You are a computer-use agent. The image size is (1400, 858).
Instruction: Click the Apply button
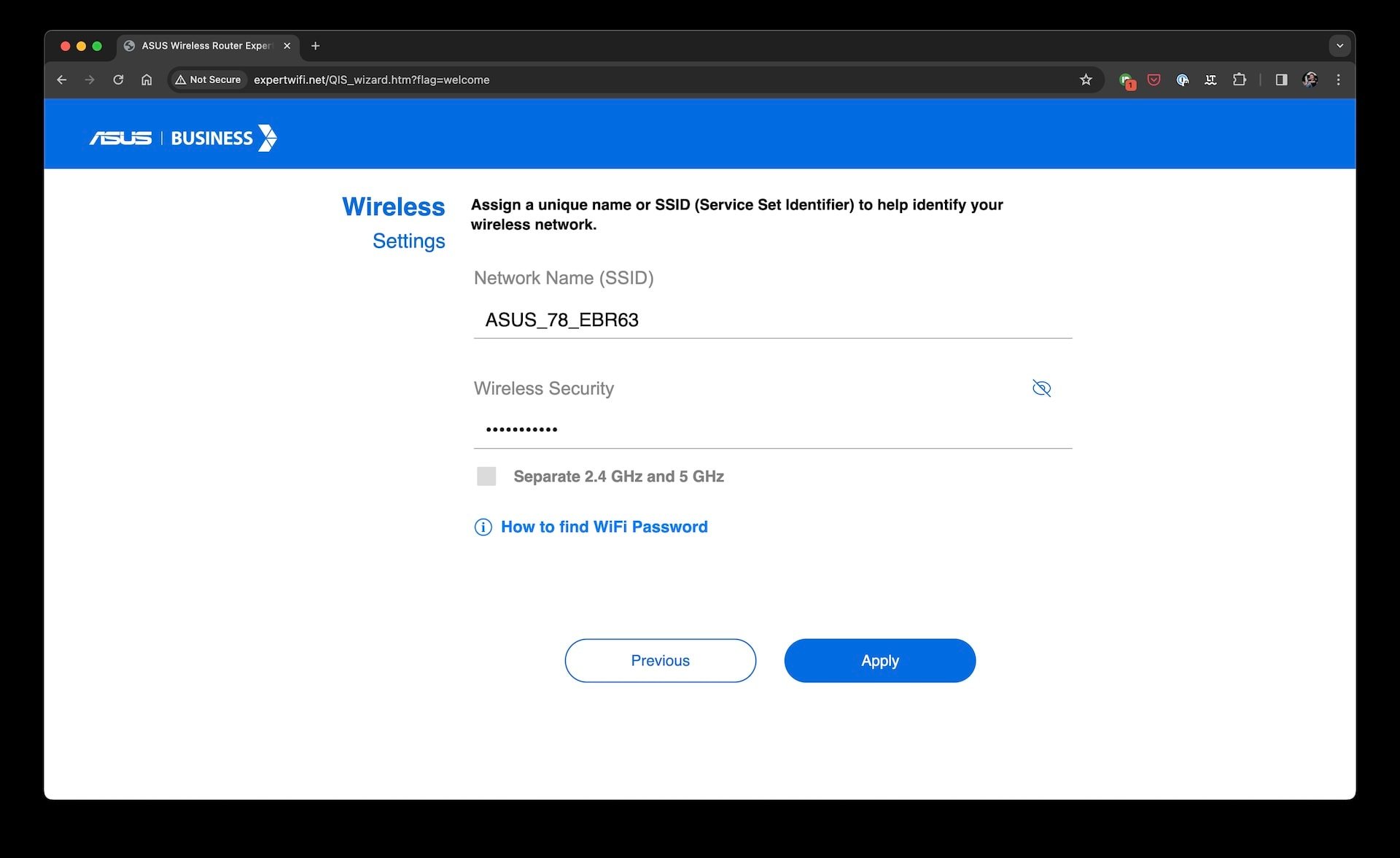[x=879, y=660]
